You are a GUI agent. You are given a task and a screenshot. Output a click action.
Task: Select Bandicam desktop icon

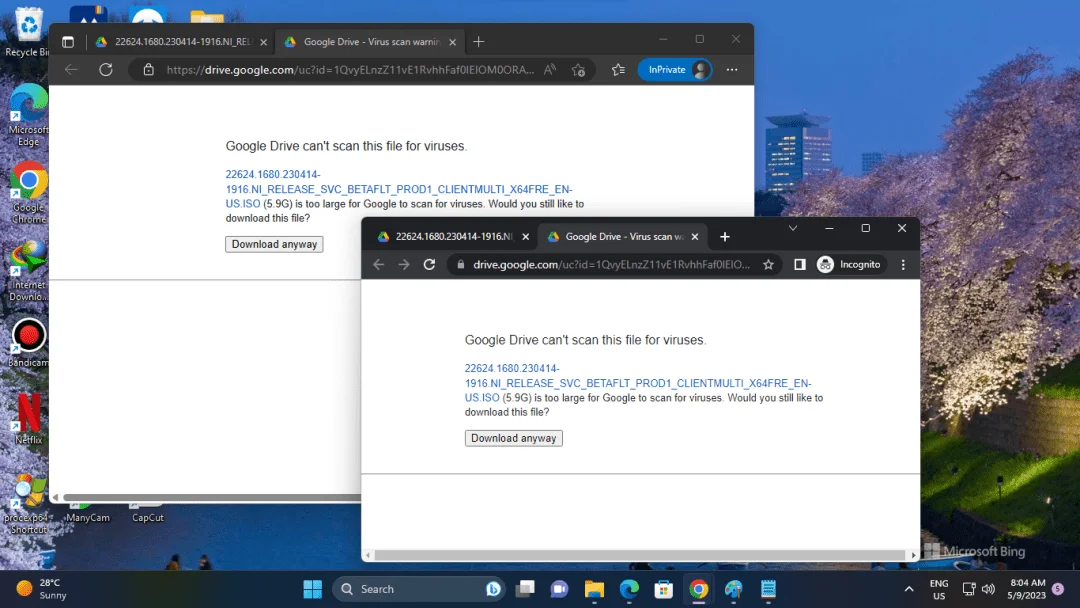coord(28,343)
